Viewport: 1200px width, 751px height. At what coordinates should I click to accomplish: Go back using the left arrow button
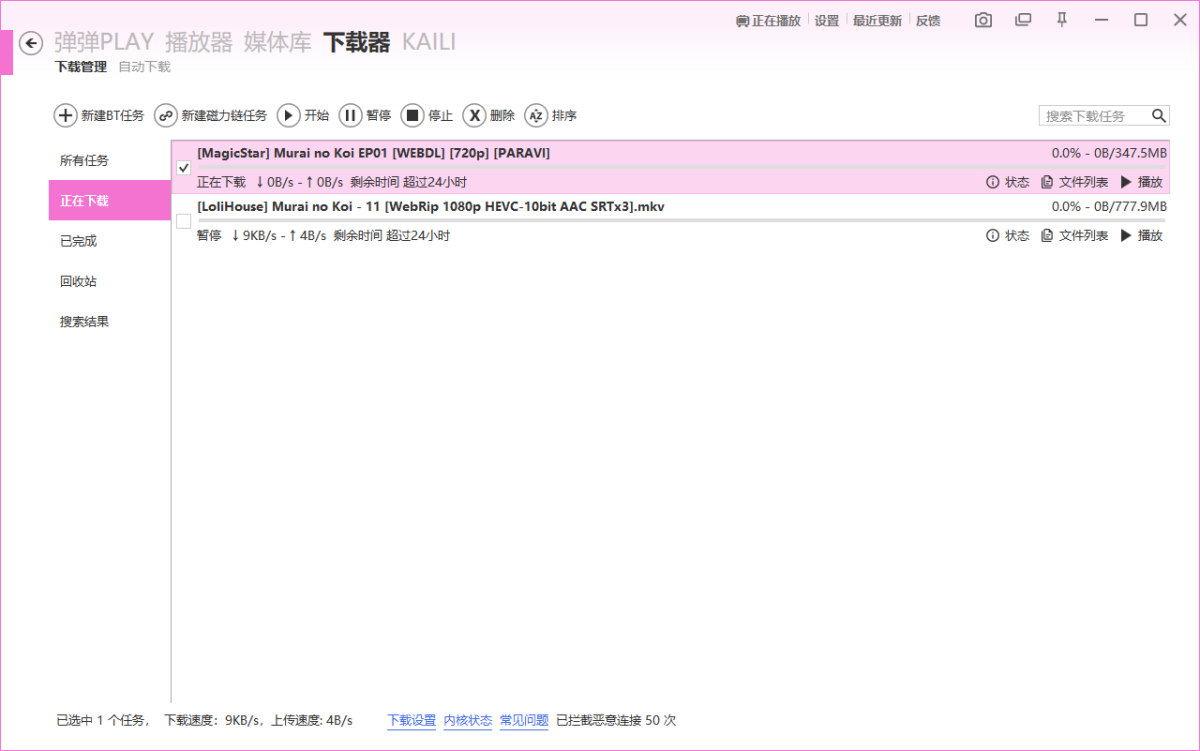point(31,43)
